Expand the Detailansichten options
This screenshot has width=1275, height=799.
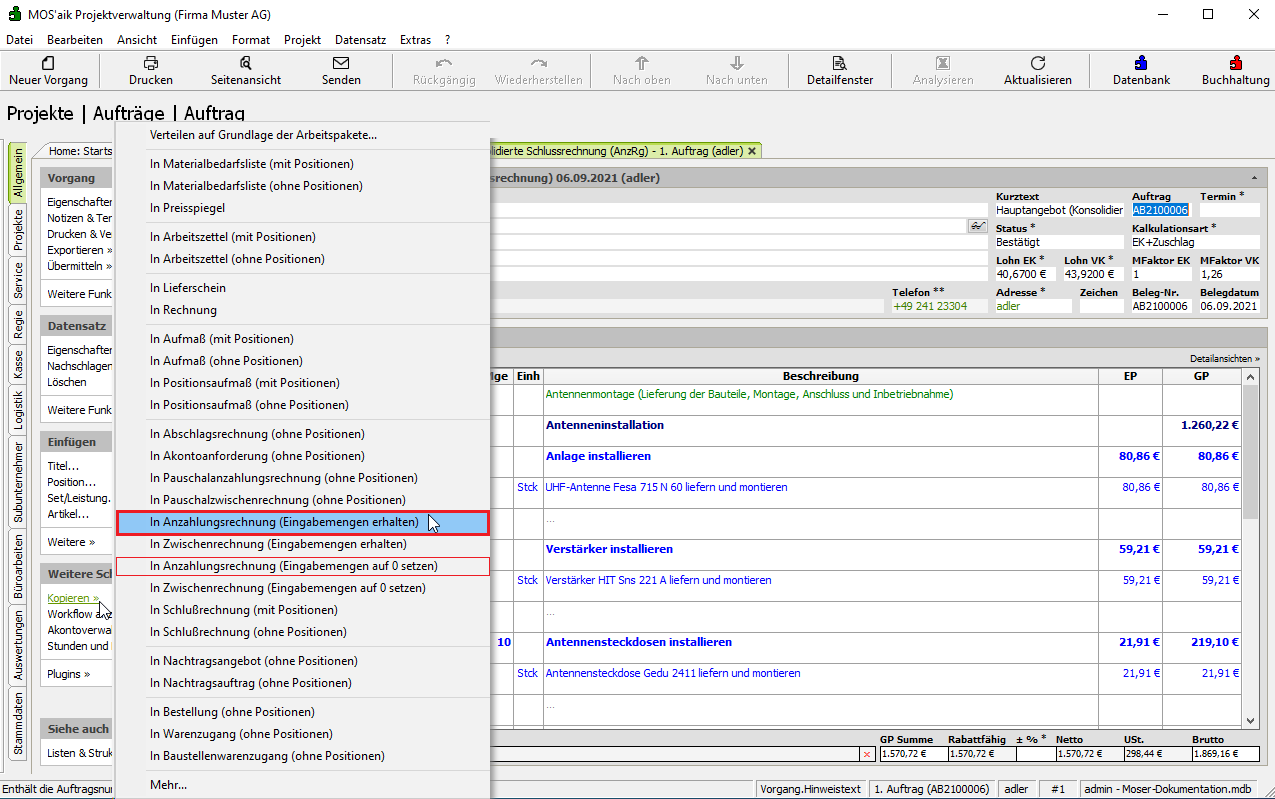pyautogui.click(x=1224, y=358)
